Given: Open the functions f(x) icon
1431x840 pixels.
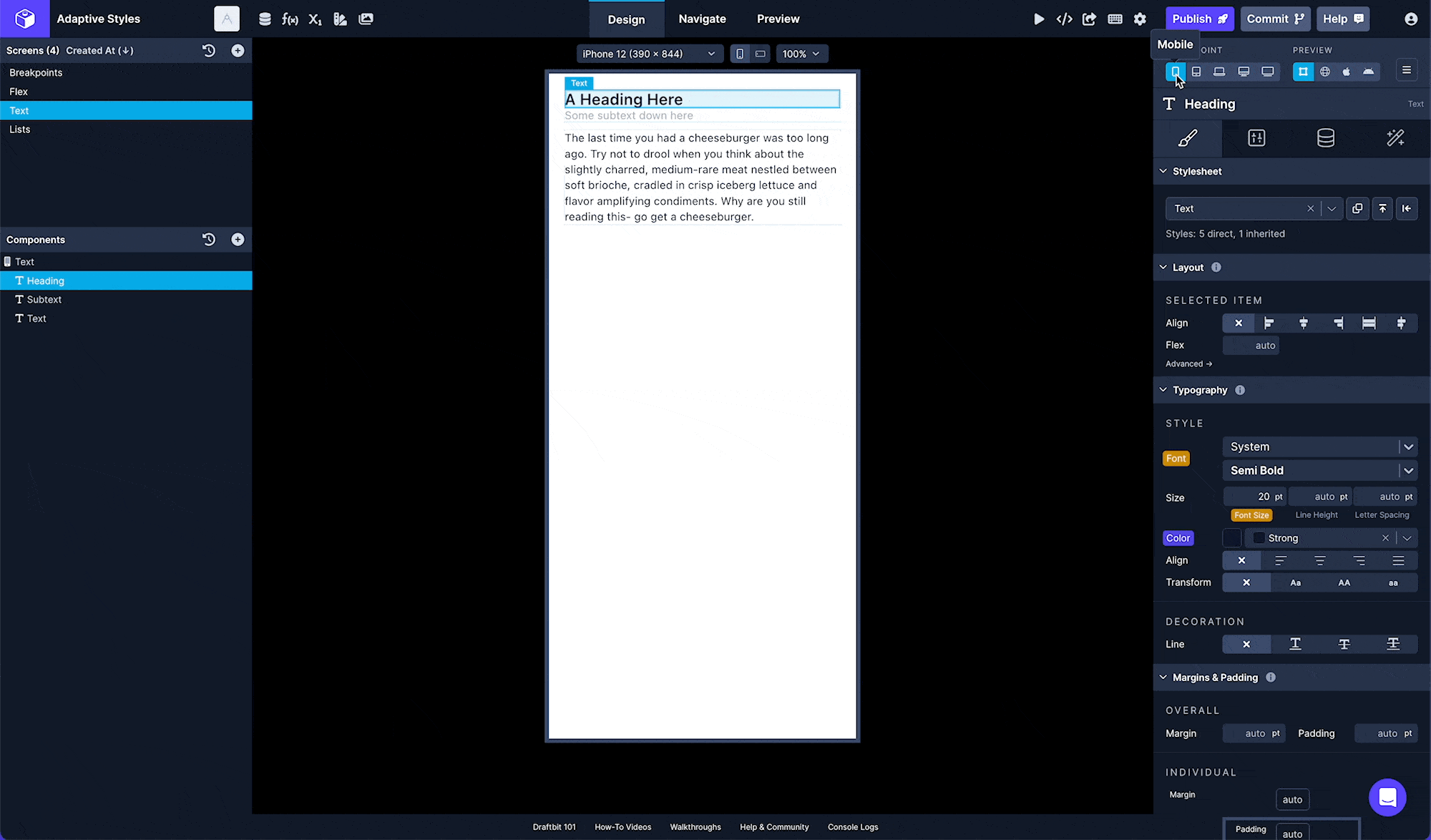Looking at the screenshot, I should click(x=290, y=19).
